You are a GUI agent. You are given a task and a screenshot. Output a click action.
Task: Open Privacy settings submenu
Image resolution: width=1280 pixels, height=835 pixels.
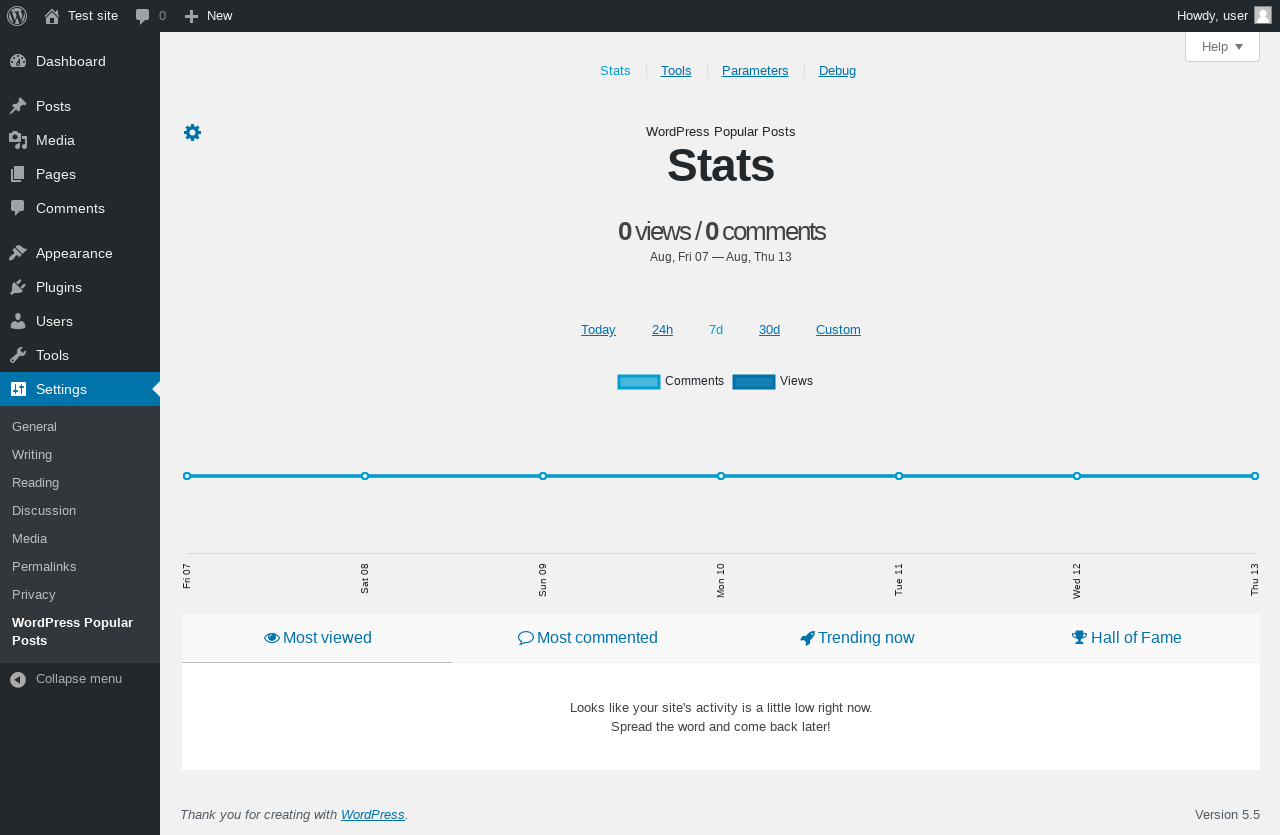[x=80, y=595]
